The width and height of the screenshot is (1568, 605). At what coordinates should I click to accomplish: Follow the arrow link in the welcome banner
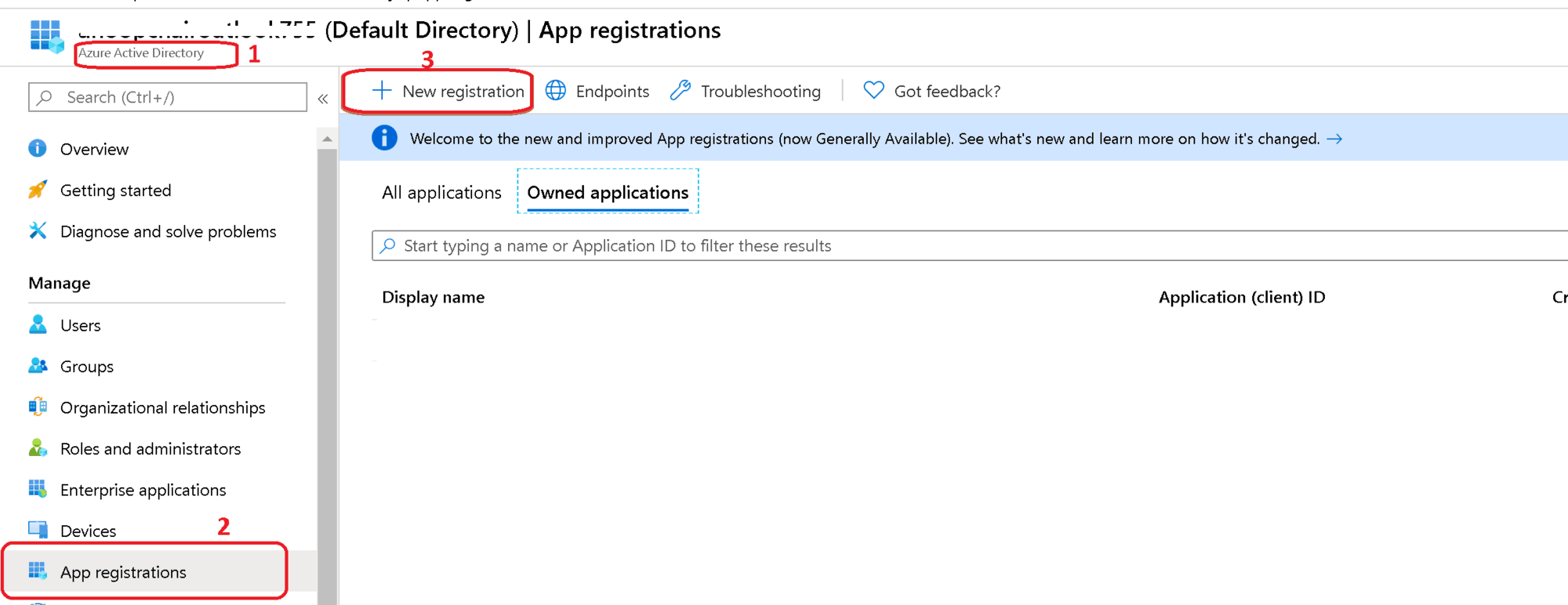point(1334,139)
